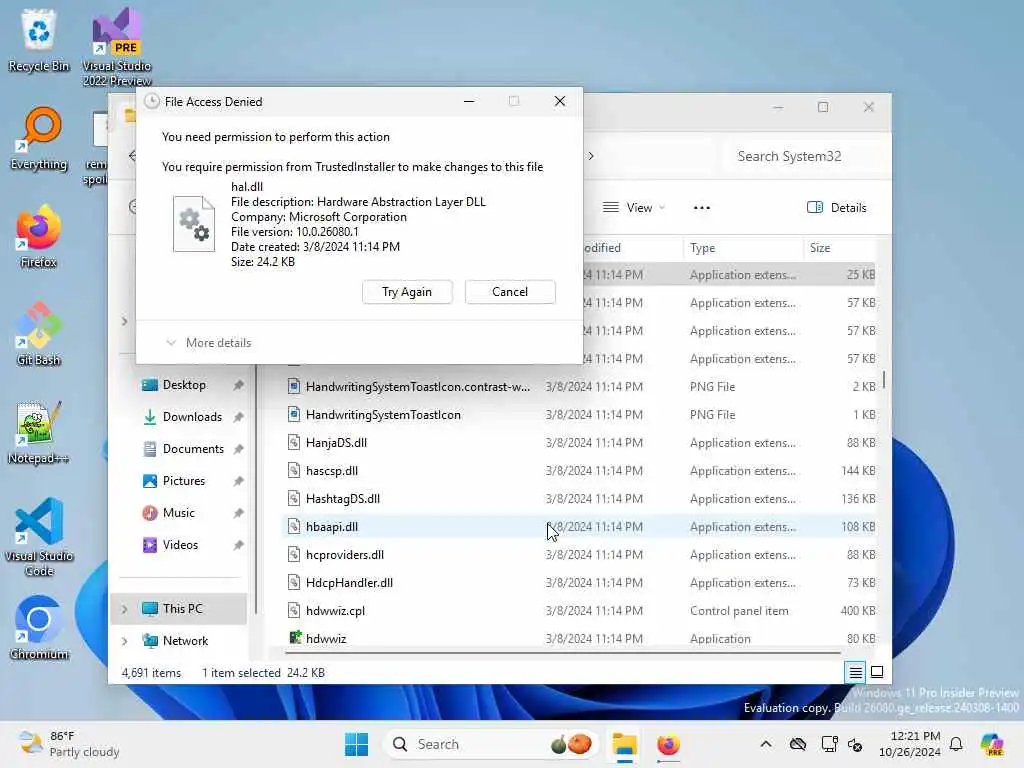Launch Firefox from the desktop
The image size is (1024, 768).
[x=39, y=236]
